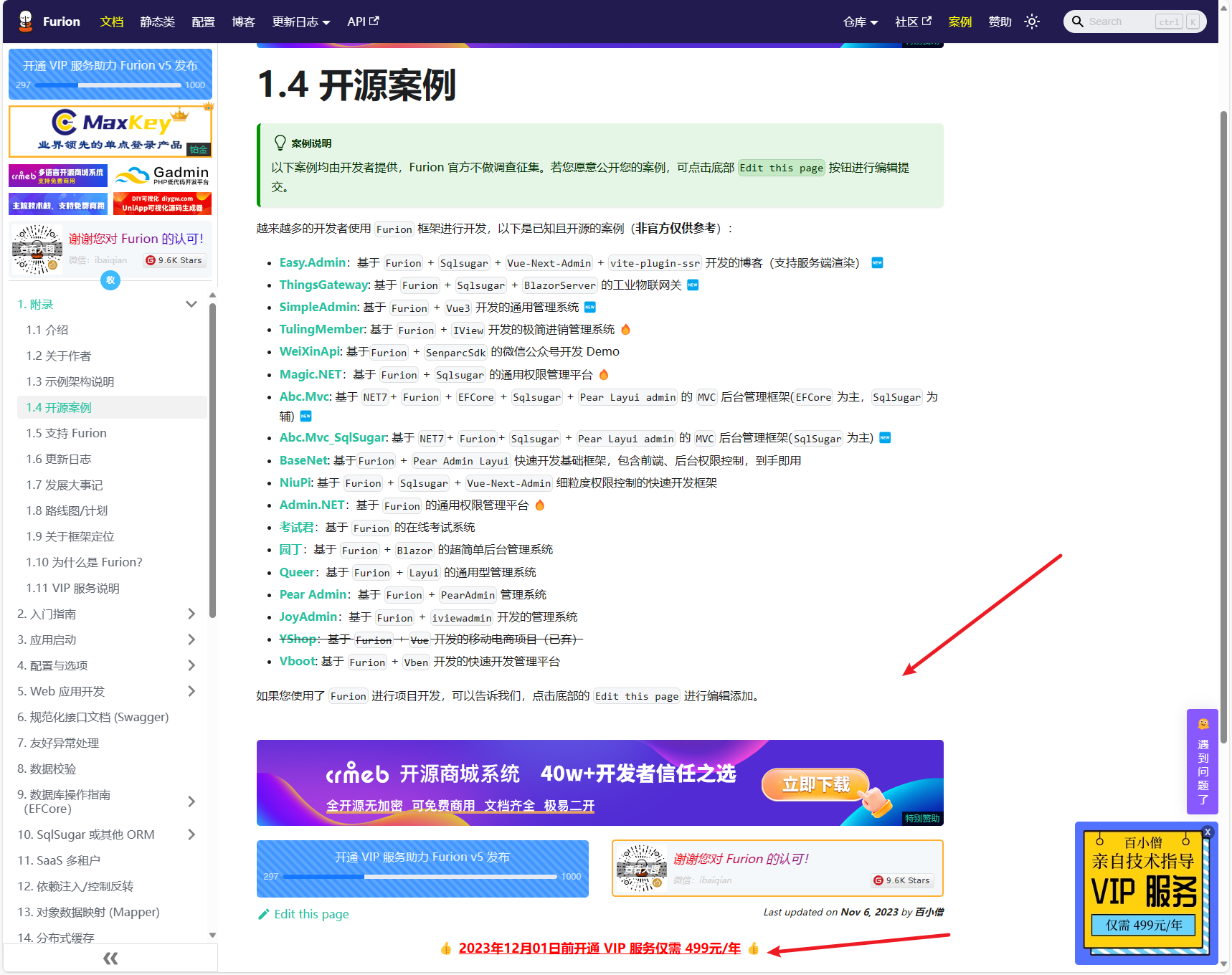1232x975 pixels.
Task: Expand the 4. 配置与选项 section
Action: pos(191,665)
